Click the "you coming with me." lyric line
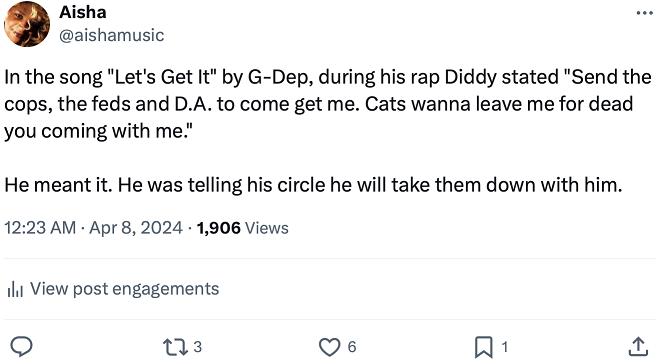The image size is (658, 364). pyautogui.click(x=95, y=131)
